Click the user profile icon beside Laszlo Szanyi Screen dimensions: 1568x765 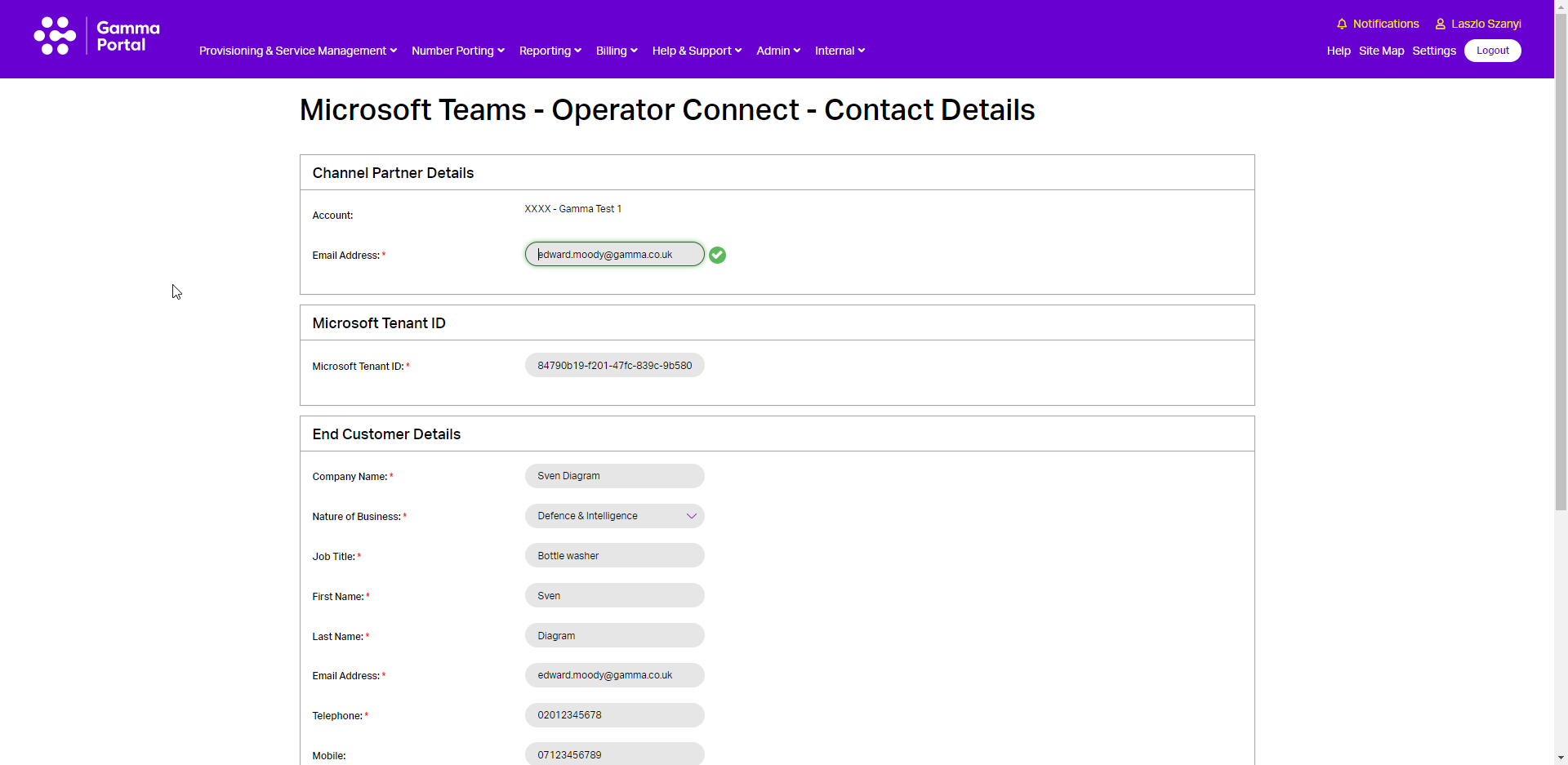pos(1441,24)
